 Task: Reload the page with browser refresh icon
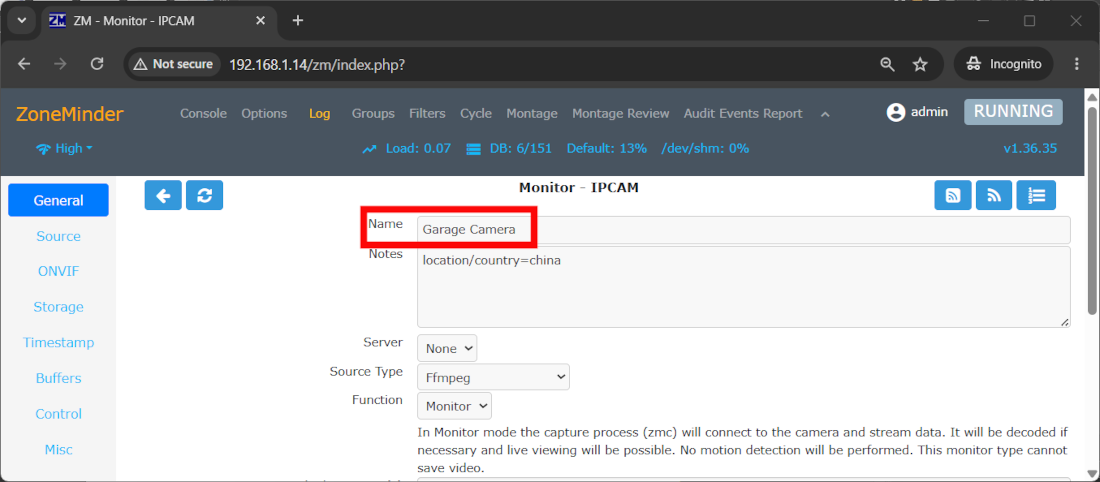click(x=98, y=64)
